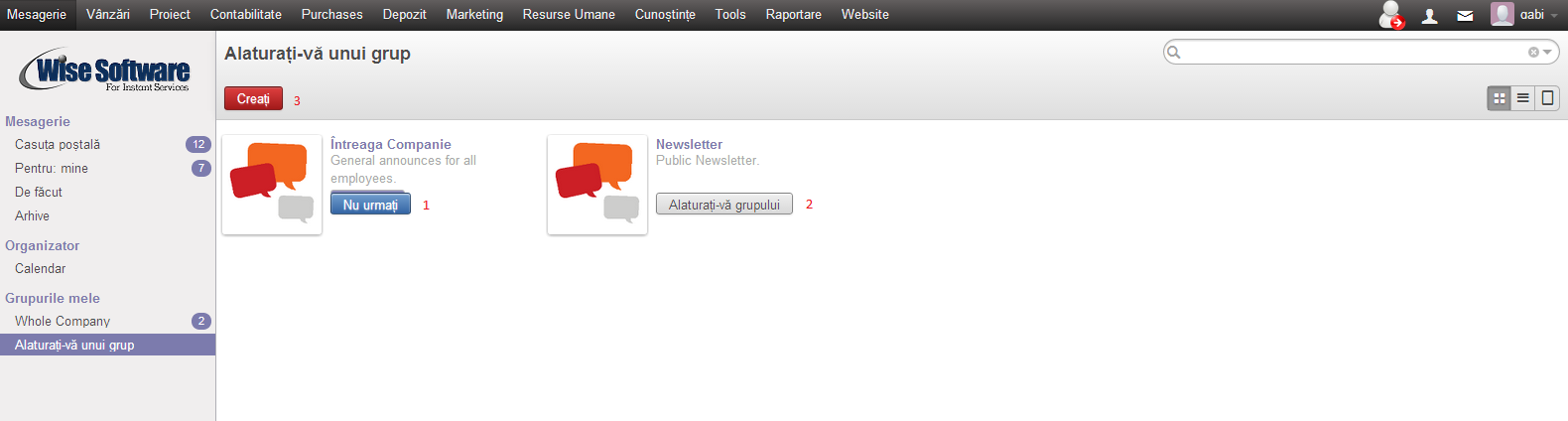Screen dimensions: 1568x421
Task: Open Casuța poștală in sidebar
Action: coord(58,144)
